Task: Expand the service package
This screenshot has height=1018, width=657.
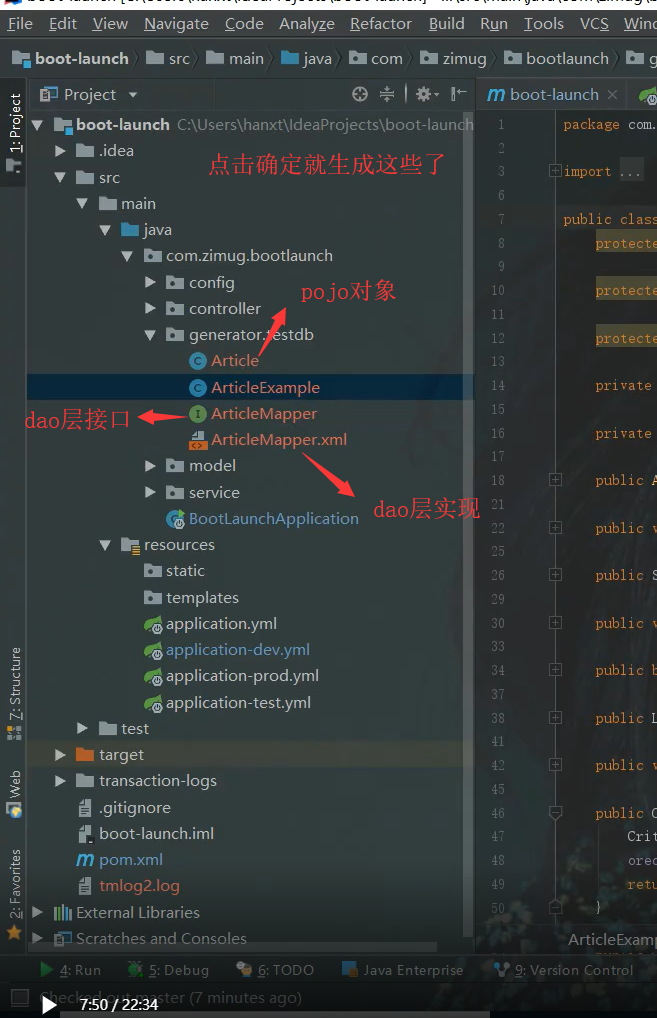Action: [150, 492]
